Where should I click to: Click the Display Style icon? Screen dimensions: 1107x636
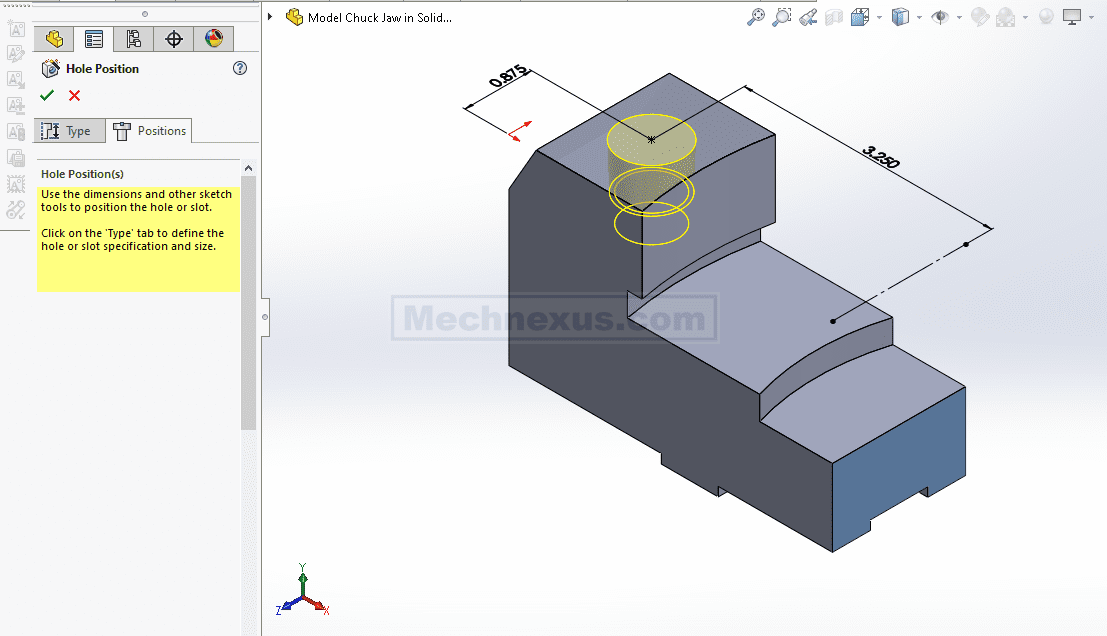pos(900,17)
